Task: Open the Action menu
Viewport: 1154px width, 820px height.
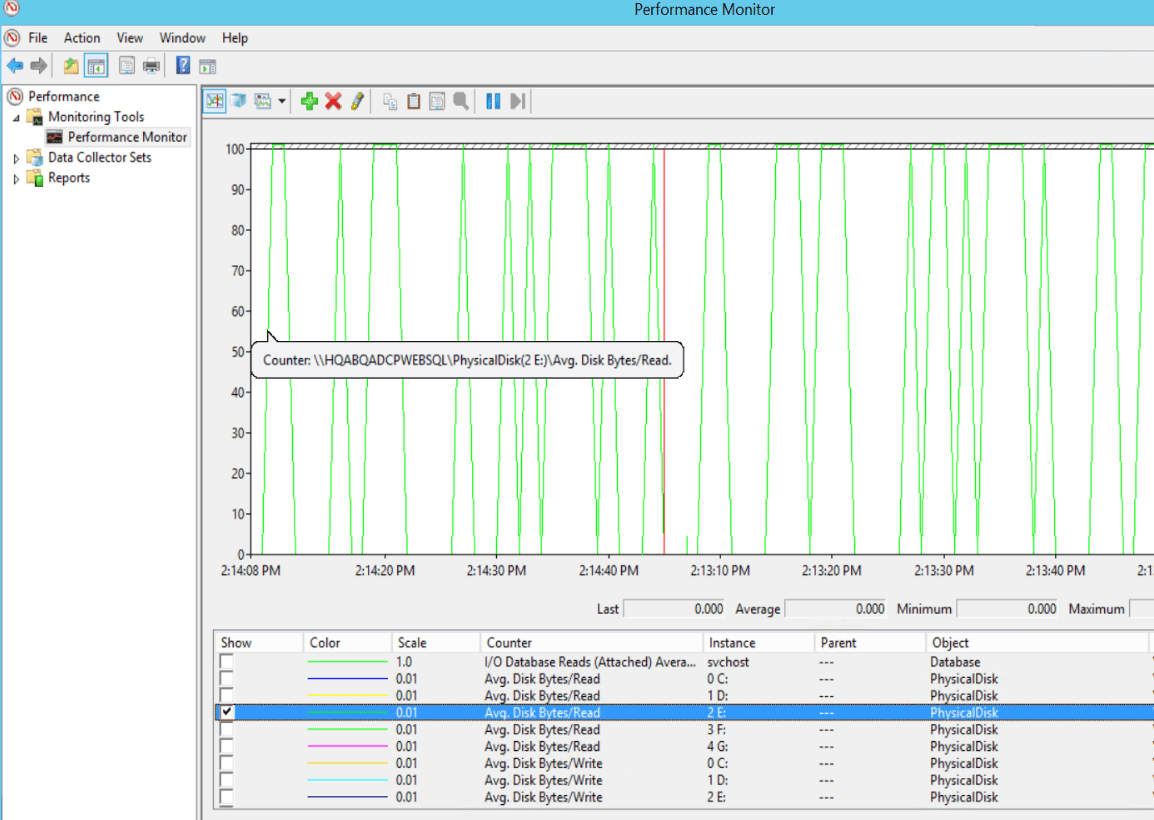Action: [x=82, y=38]
